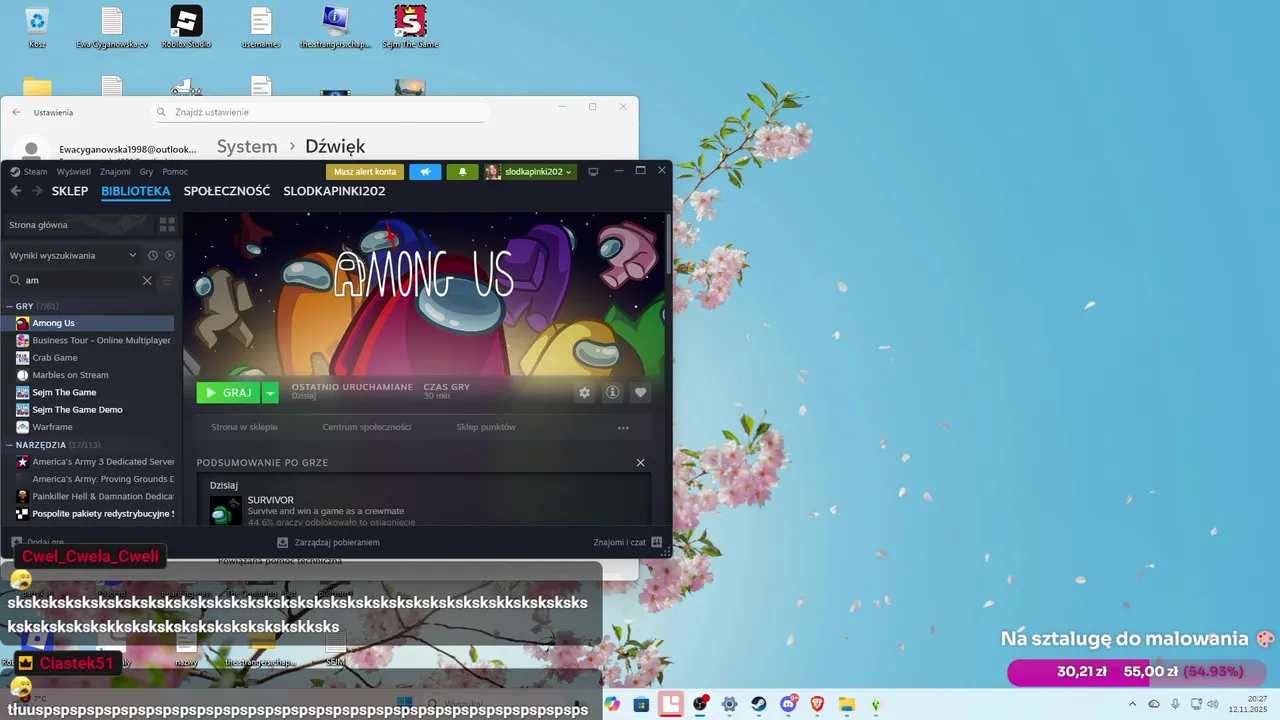Open Brave browser from taskbar
The height and width of the screenshot is (720, 1280).
pos(818,704)
